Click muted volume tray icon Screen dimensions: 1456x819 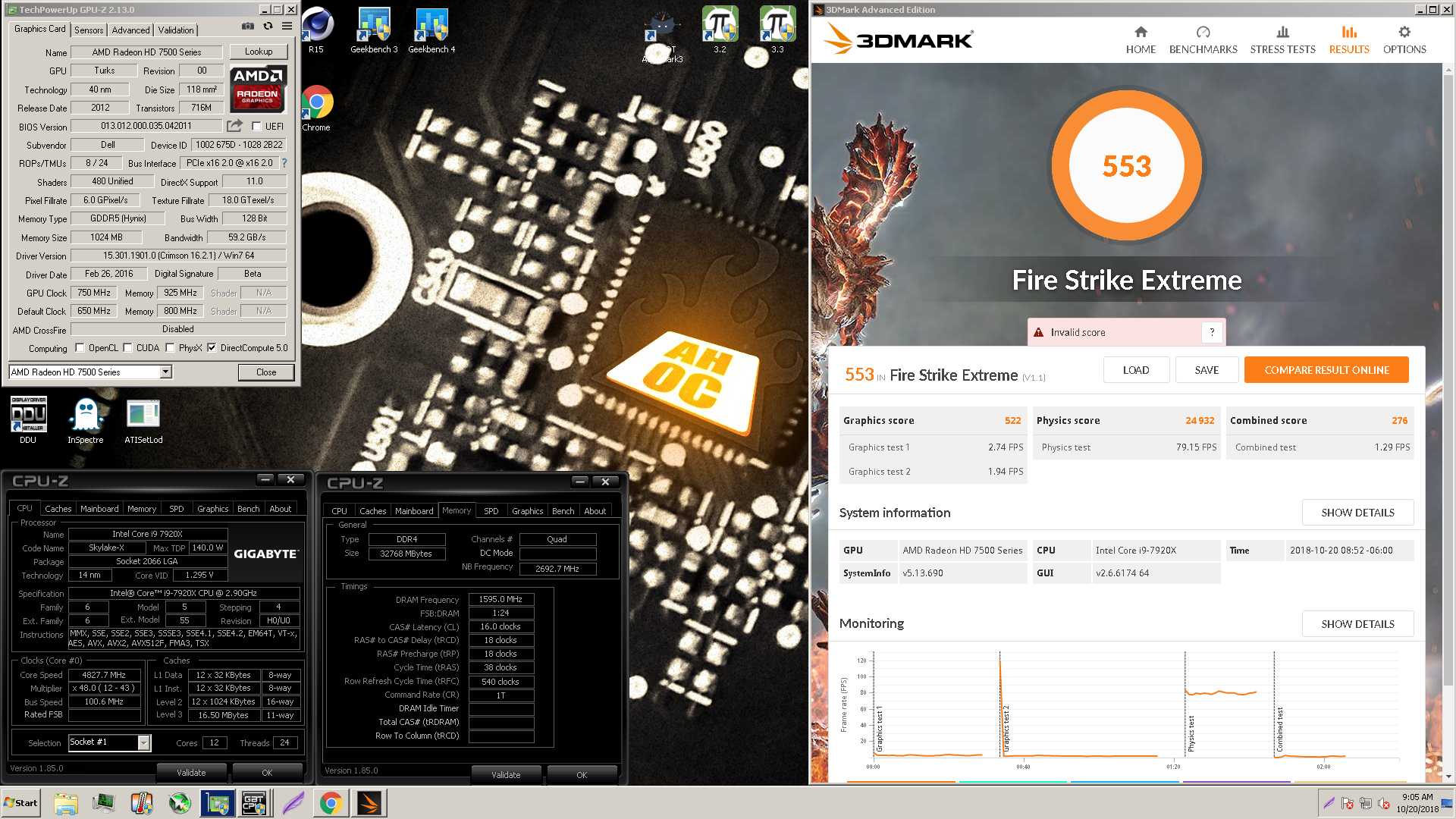coord(1384,803)
